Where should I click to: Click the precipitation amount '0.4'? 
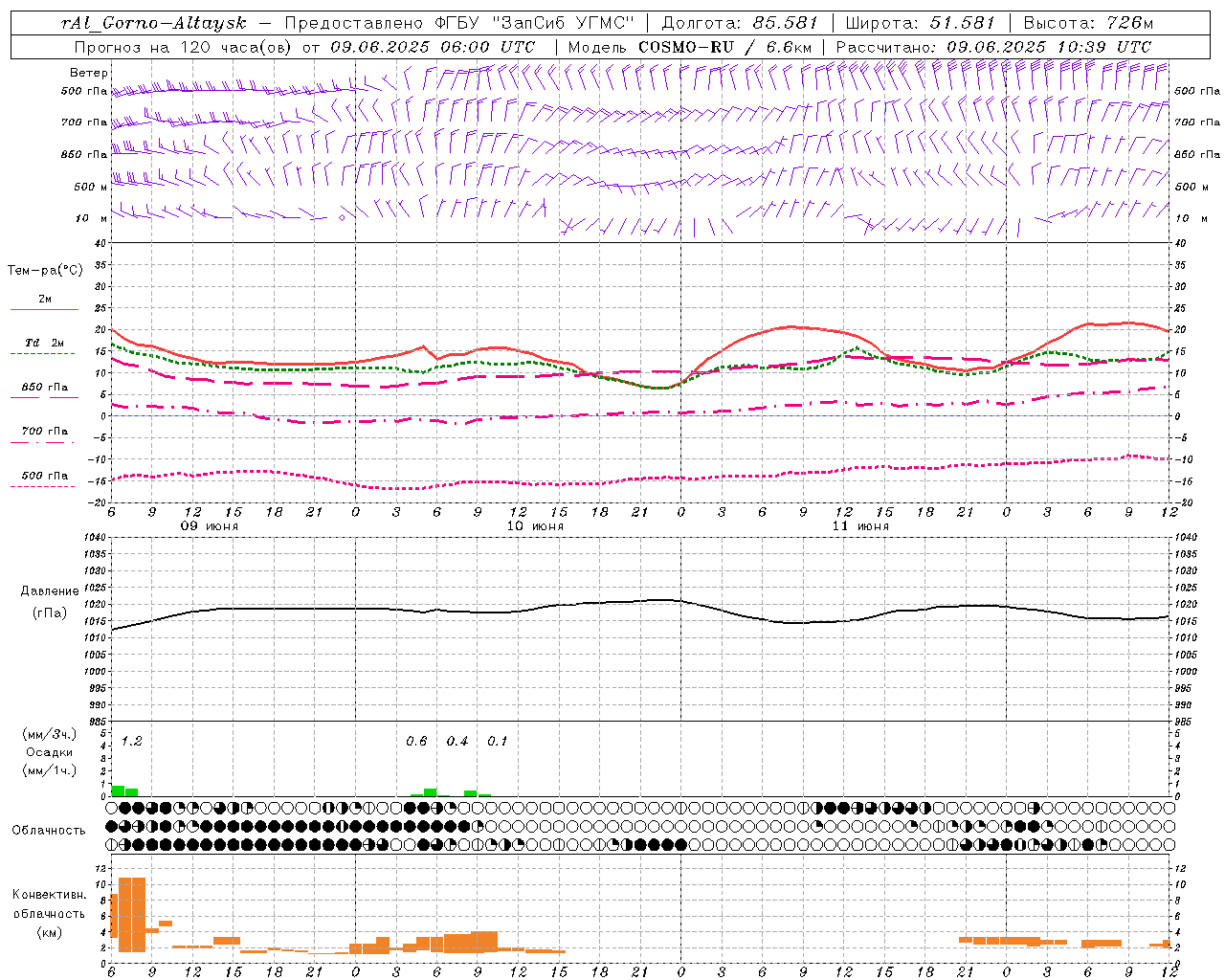pyautogui.click(x=457, y=742)
